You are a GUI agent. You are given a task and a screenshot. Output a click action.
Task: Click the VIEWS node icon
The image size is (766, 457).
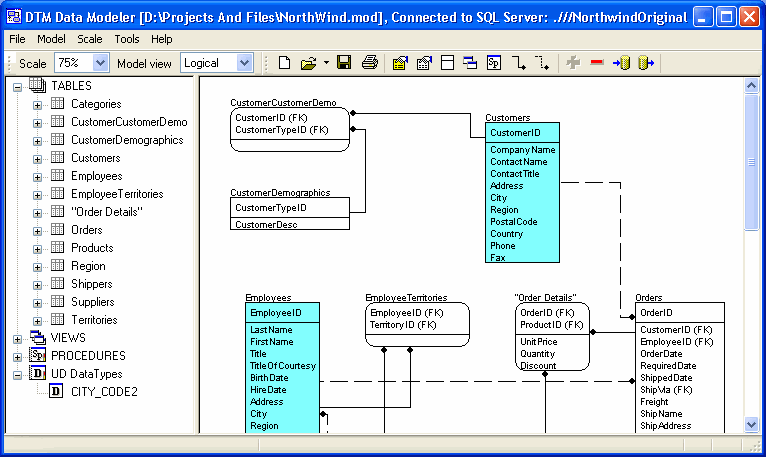38,337
